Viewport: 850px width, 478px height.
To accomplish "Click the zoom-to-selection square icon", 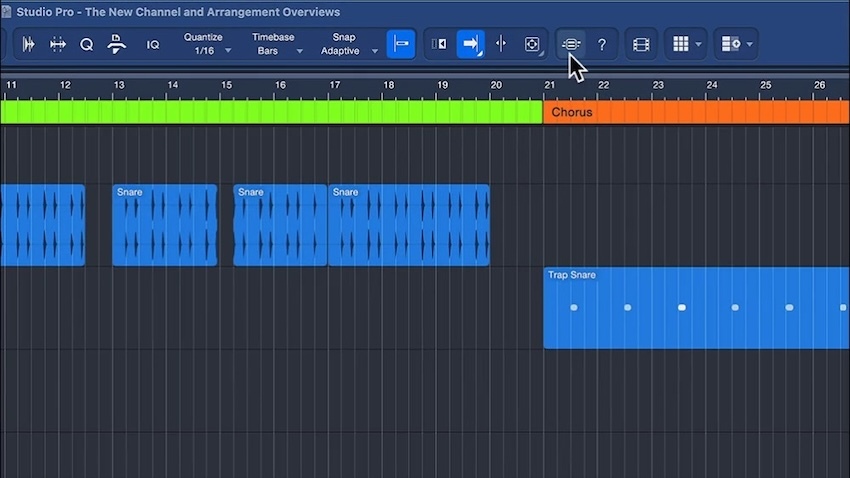I will click(532, 44).
